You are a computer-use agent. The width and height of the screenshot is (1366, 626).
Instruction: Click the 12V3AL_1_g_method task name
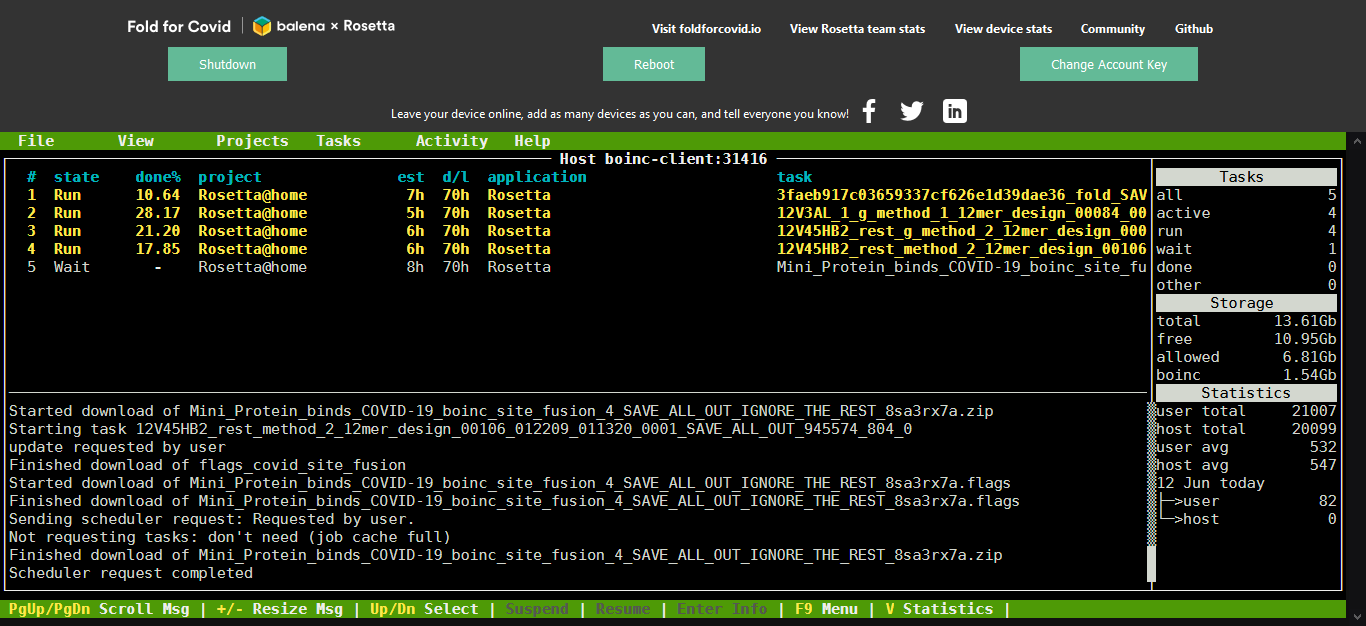pos(962,213)
